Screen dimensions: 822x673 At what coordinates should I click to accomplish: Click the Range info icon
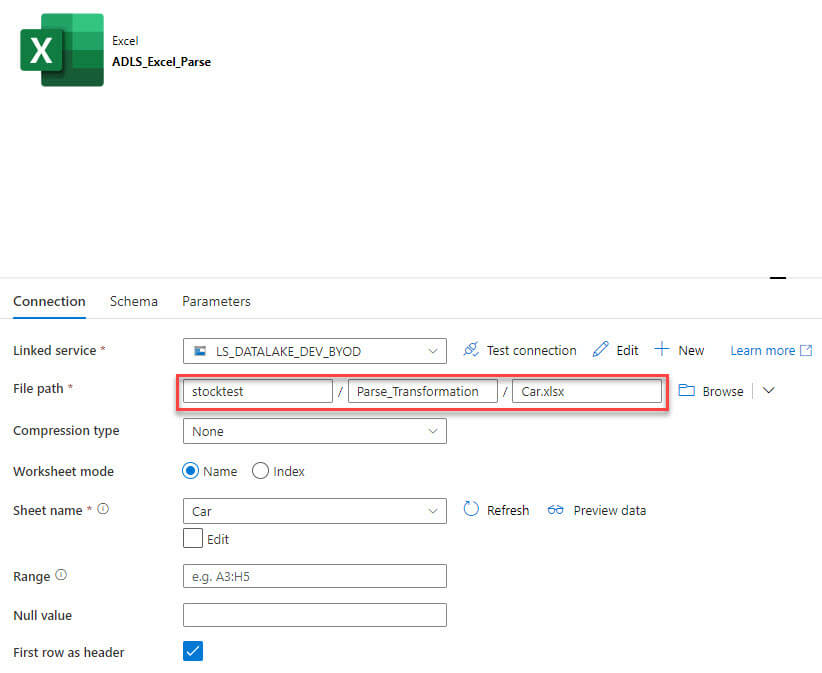(x=61, y=575)
